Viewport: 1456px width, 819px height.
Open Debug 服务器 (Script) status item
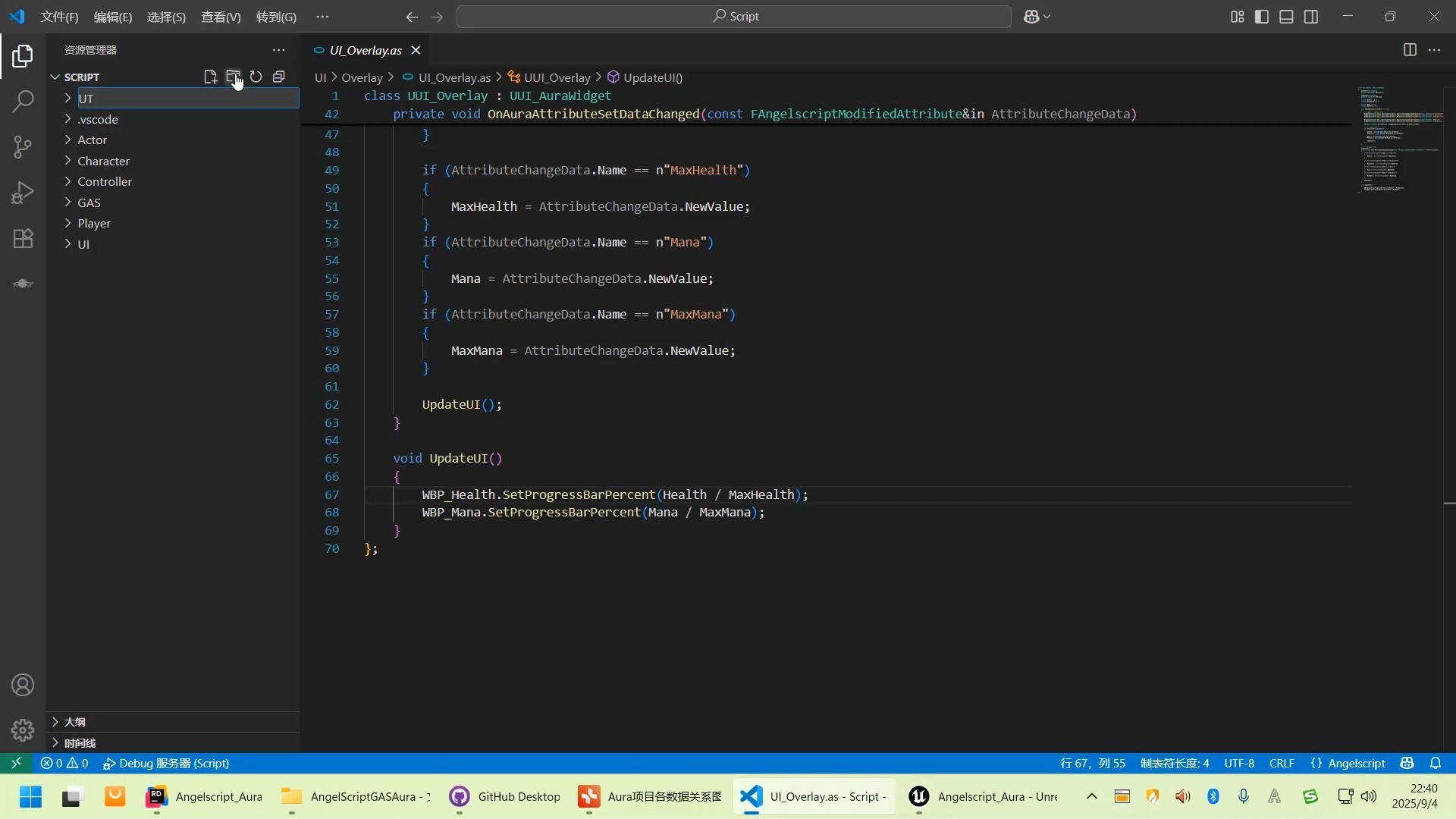[166, 764]
